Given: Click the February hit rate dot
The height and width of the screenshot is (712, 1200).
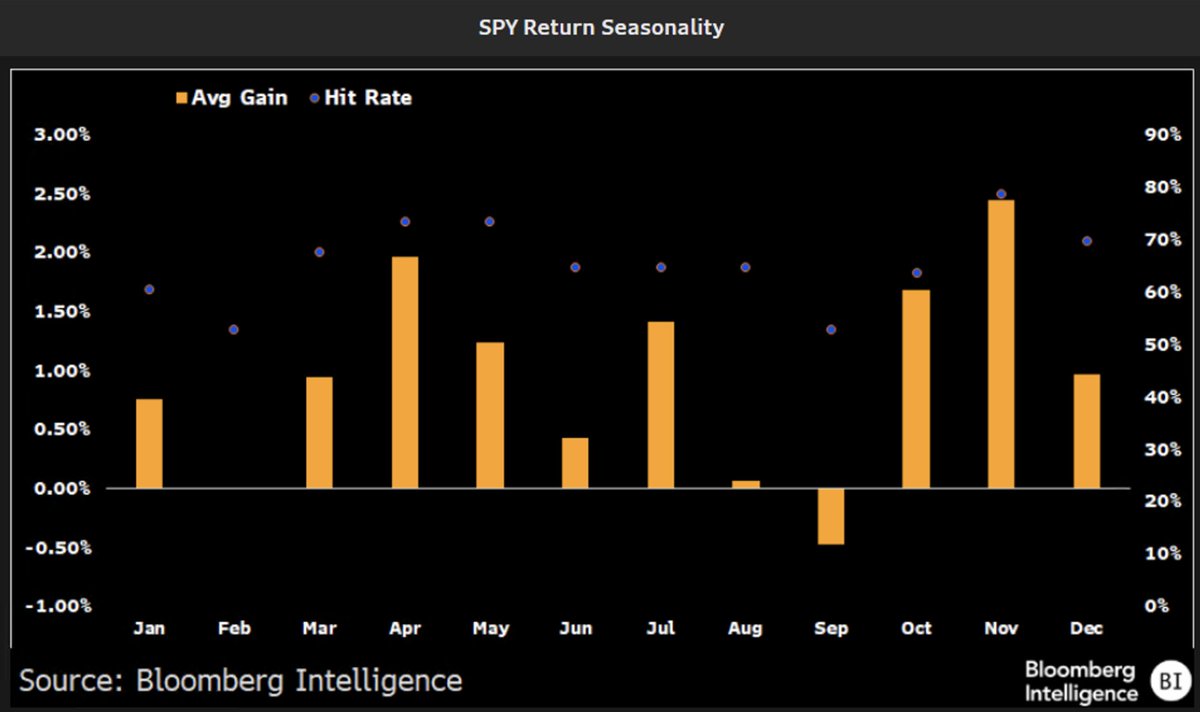Looking at the screenshot, I should pos(234,329).
